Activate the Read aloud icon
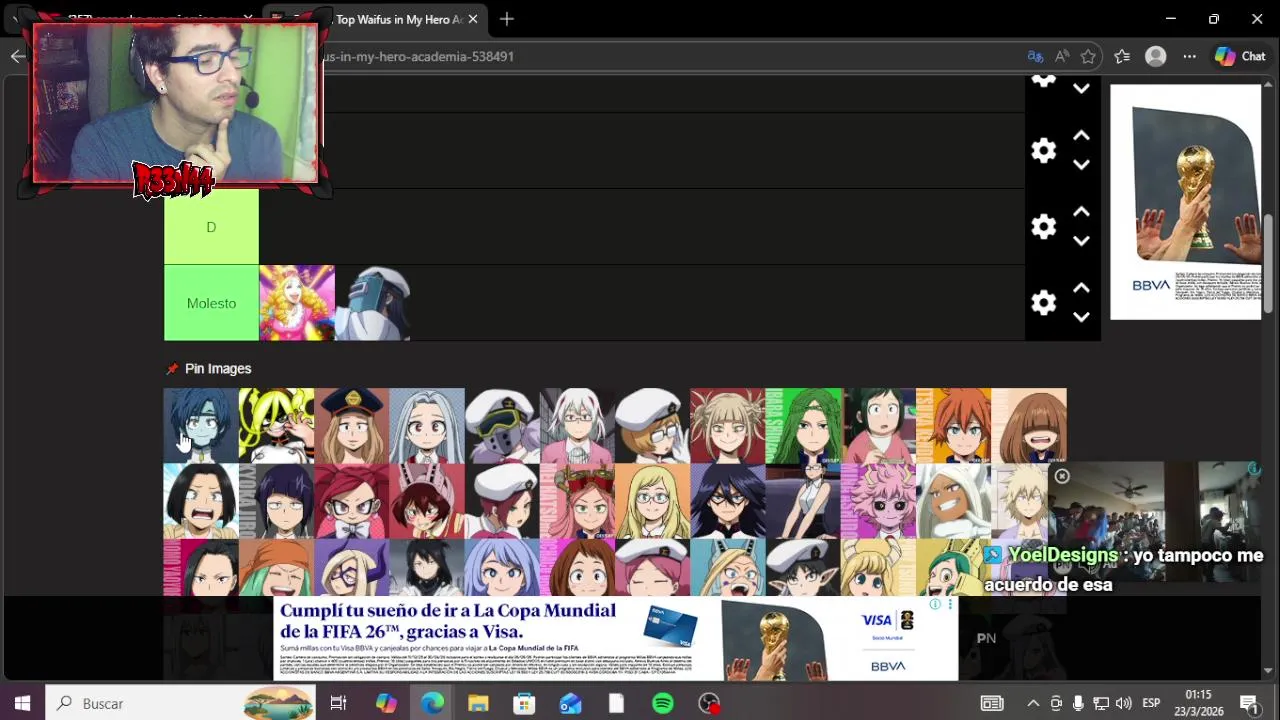This screenshot has height=720, width=1280. click(1062, 56)
